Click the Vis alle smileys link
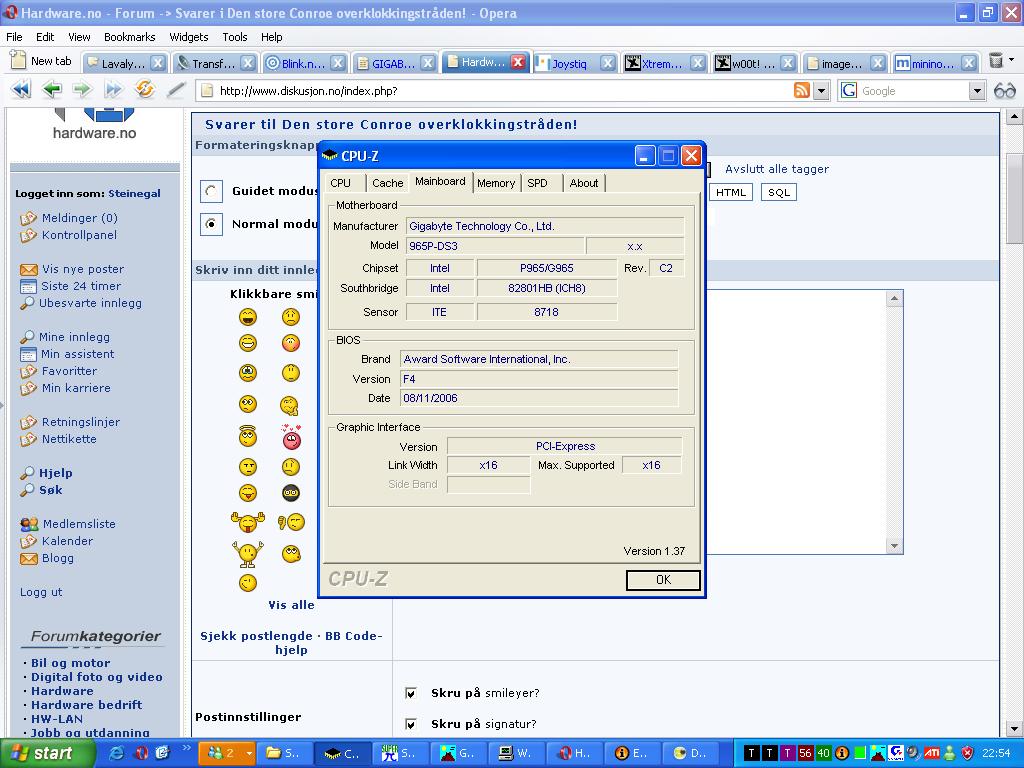This screenshot has width=1024, height=768. pyautogui.click(x=291, y=605)
